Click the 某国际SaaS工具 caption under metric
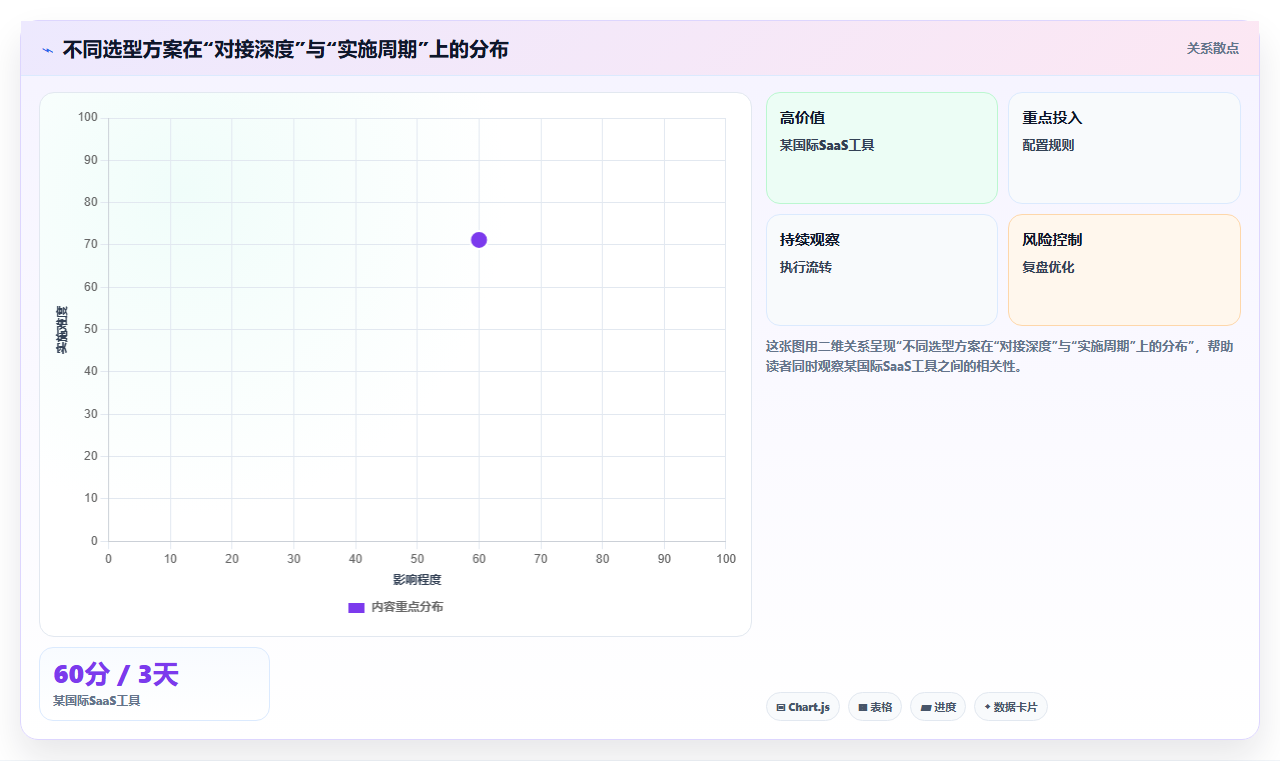1280x761 pixels. pos(97,701)
